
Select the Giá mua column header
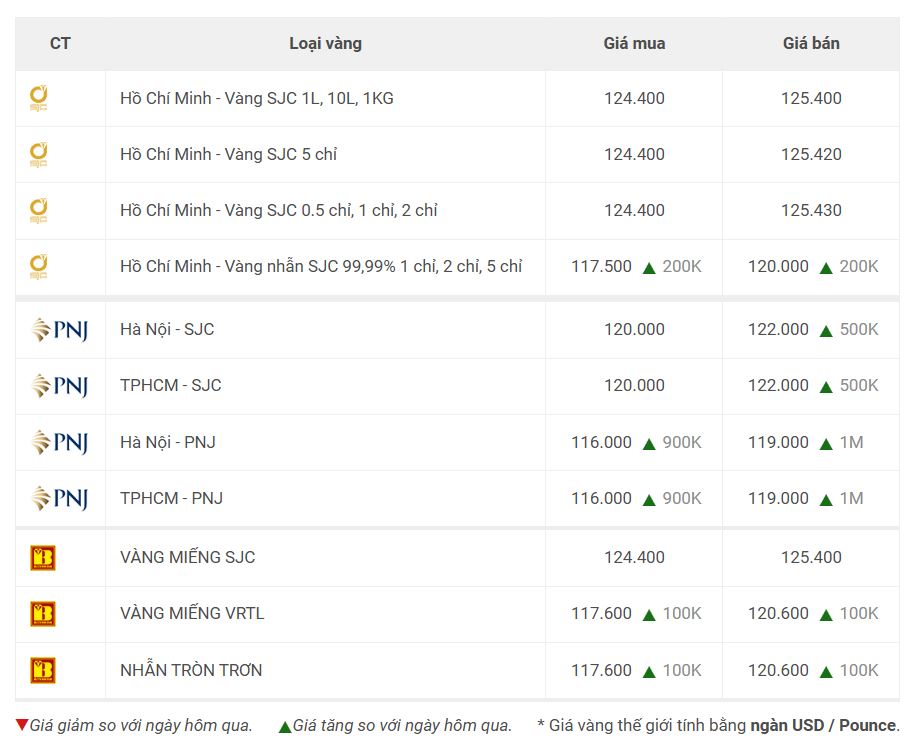point(634,44)
